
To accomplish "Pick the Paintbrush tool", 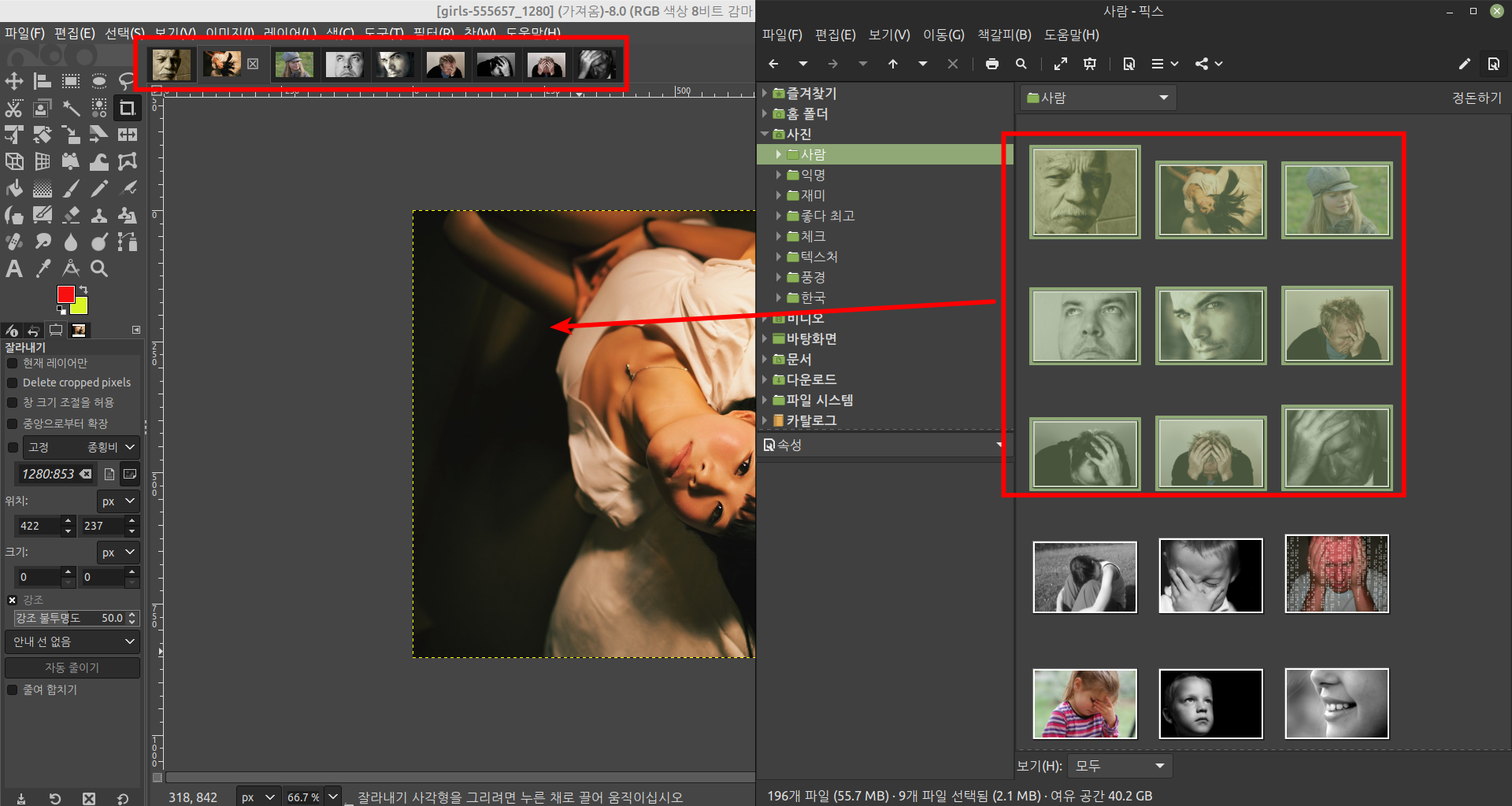I will click(x=71, y=188).
